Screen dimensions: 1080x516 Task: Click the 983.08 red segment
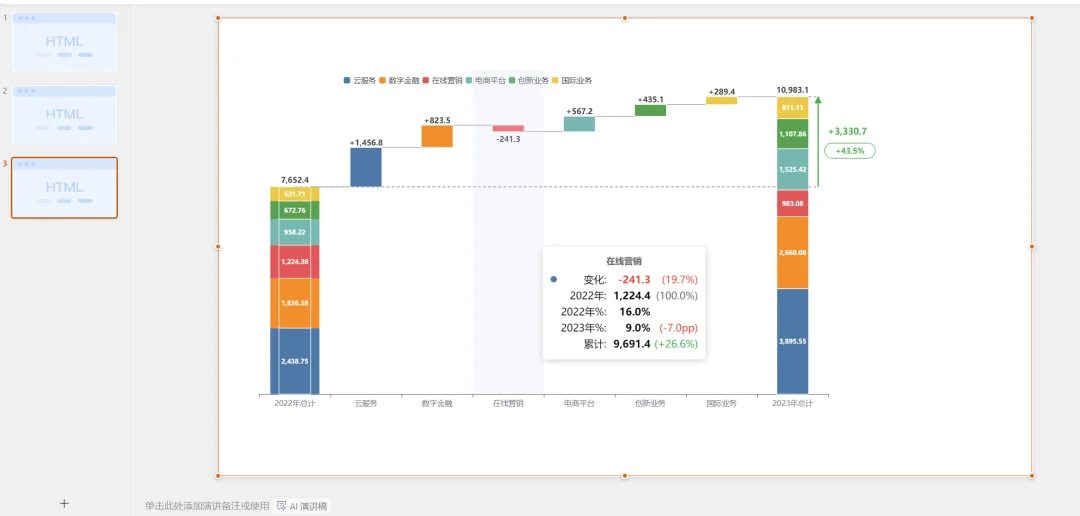pyautogui.click(x=792, y=204)
